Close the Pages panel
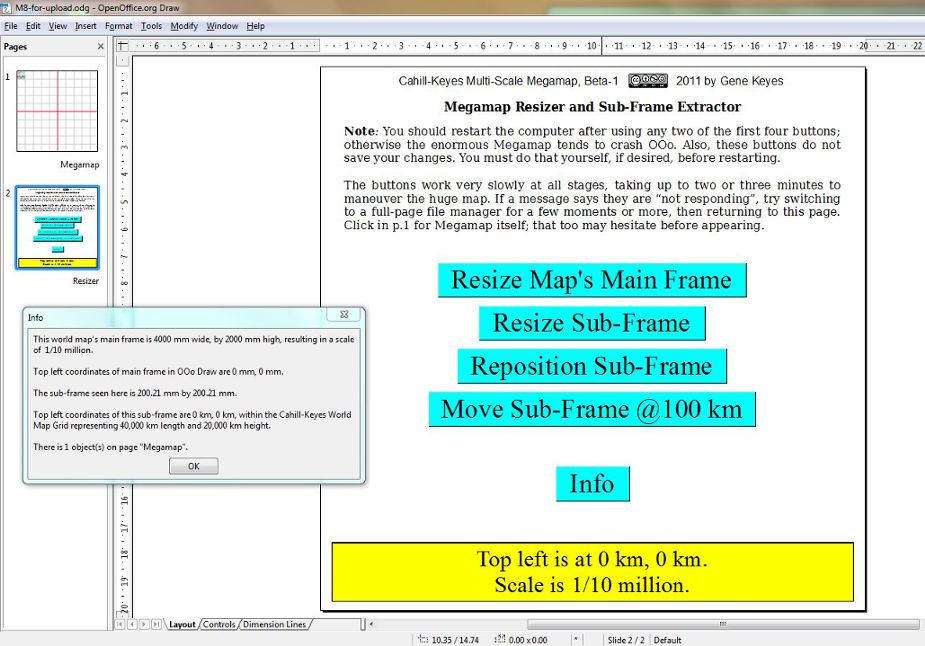The height and width of the screenshot is (646, 925). pos(100,46)
